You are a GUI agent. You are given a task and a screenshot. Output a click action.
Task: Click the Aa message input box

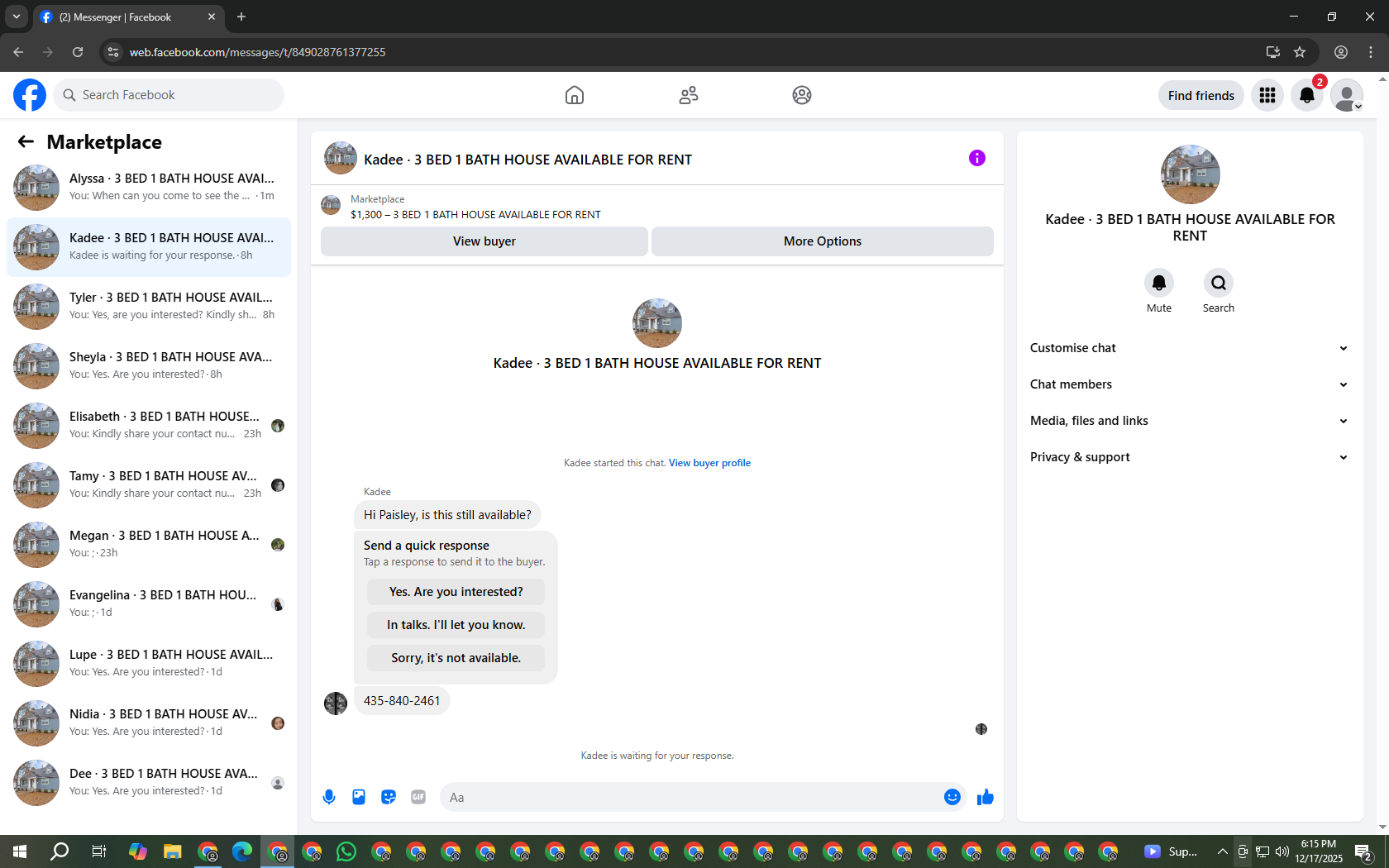coord(690,797)
